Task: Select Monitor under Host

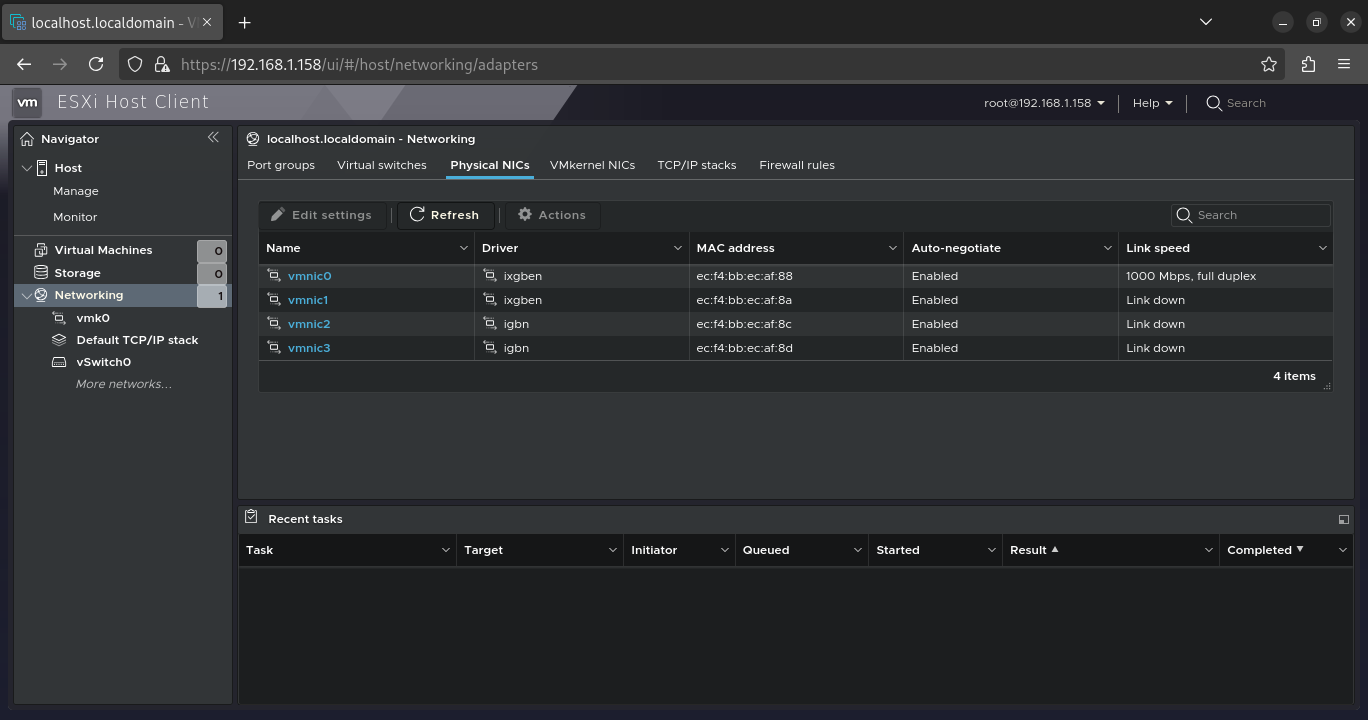Action: [x=75, y=217]
